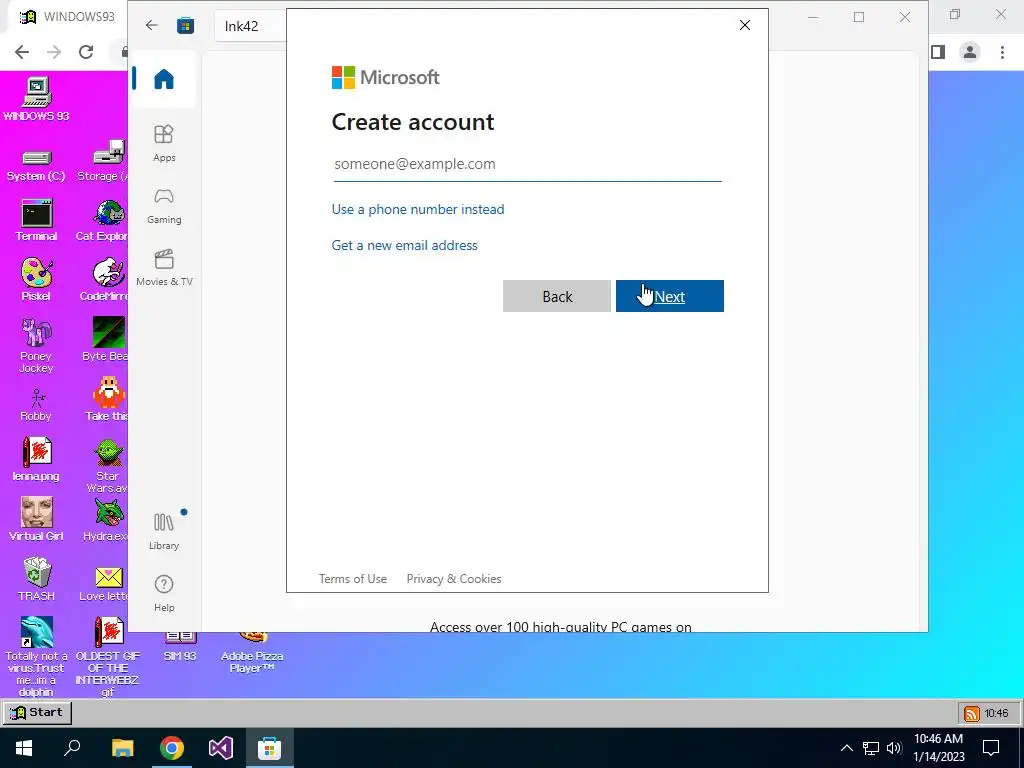Open File Explorer from taskbar
The width and height of the screenshot is (1024, 768).
pyautogui.click(x=122, y=748)
